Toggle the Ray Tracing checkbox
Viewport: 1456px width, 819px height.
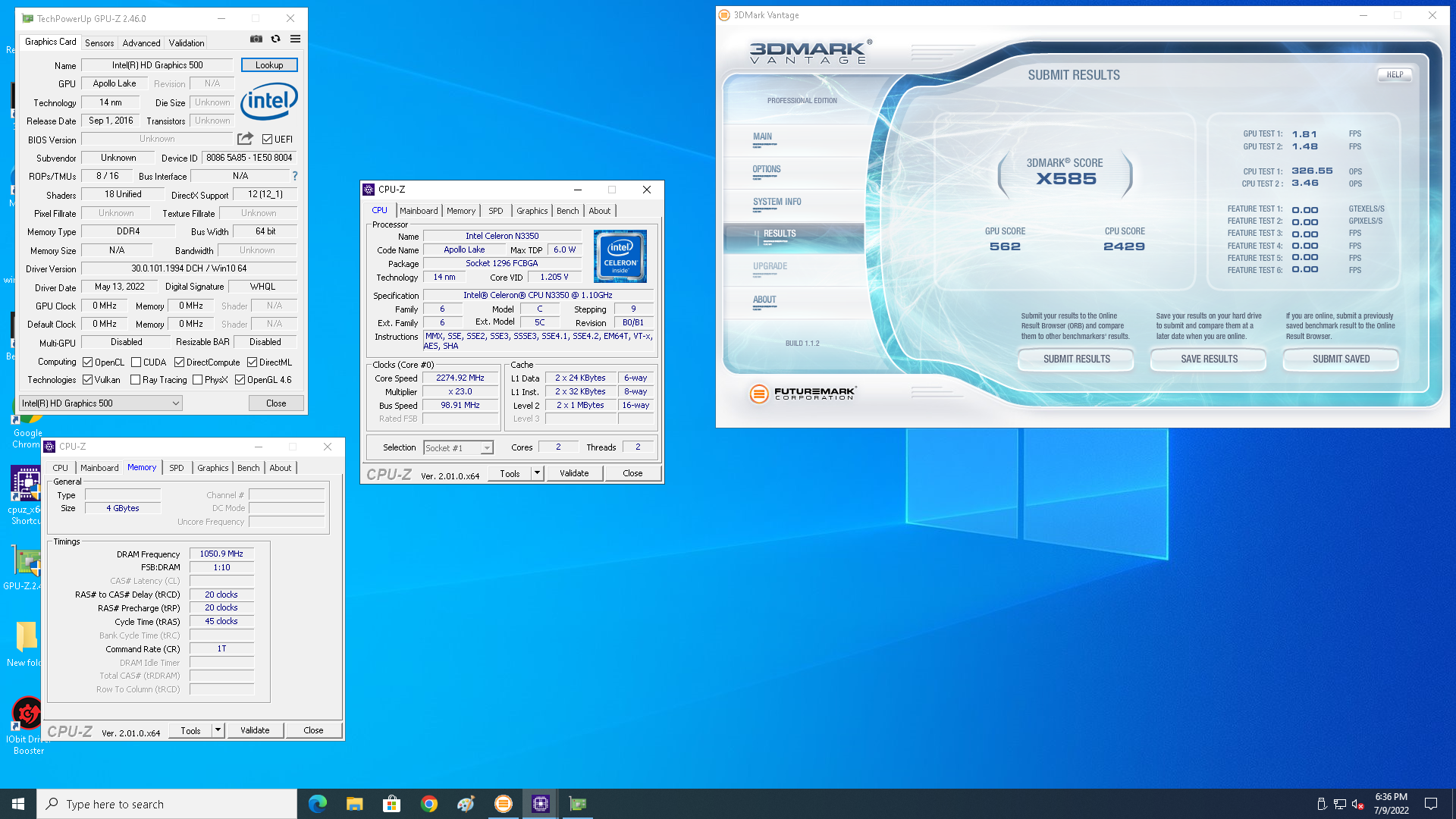pos(135,380)
